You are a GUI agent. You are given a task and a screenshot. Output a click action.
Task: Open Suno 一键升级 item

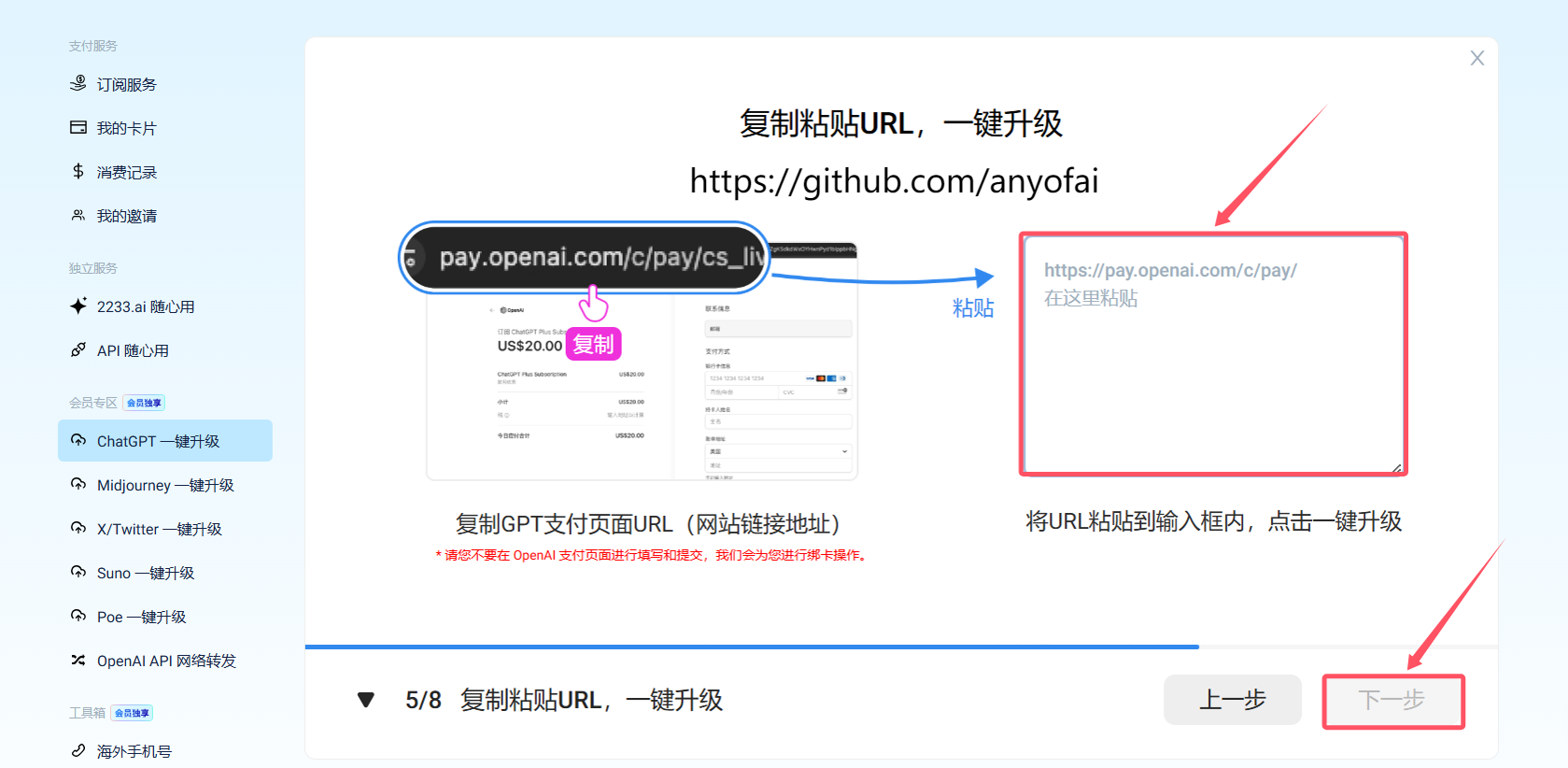[165, 573]
